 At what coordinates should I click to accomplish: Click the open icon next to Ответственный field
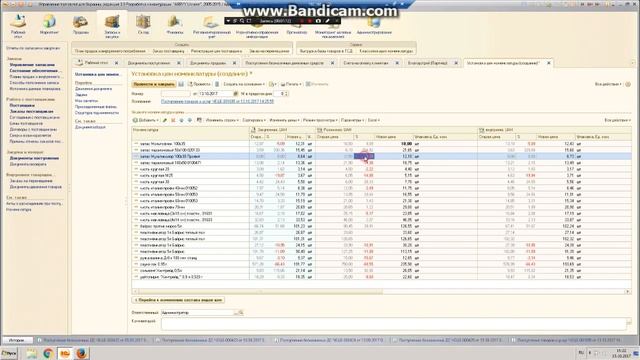coord(241,313)
